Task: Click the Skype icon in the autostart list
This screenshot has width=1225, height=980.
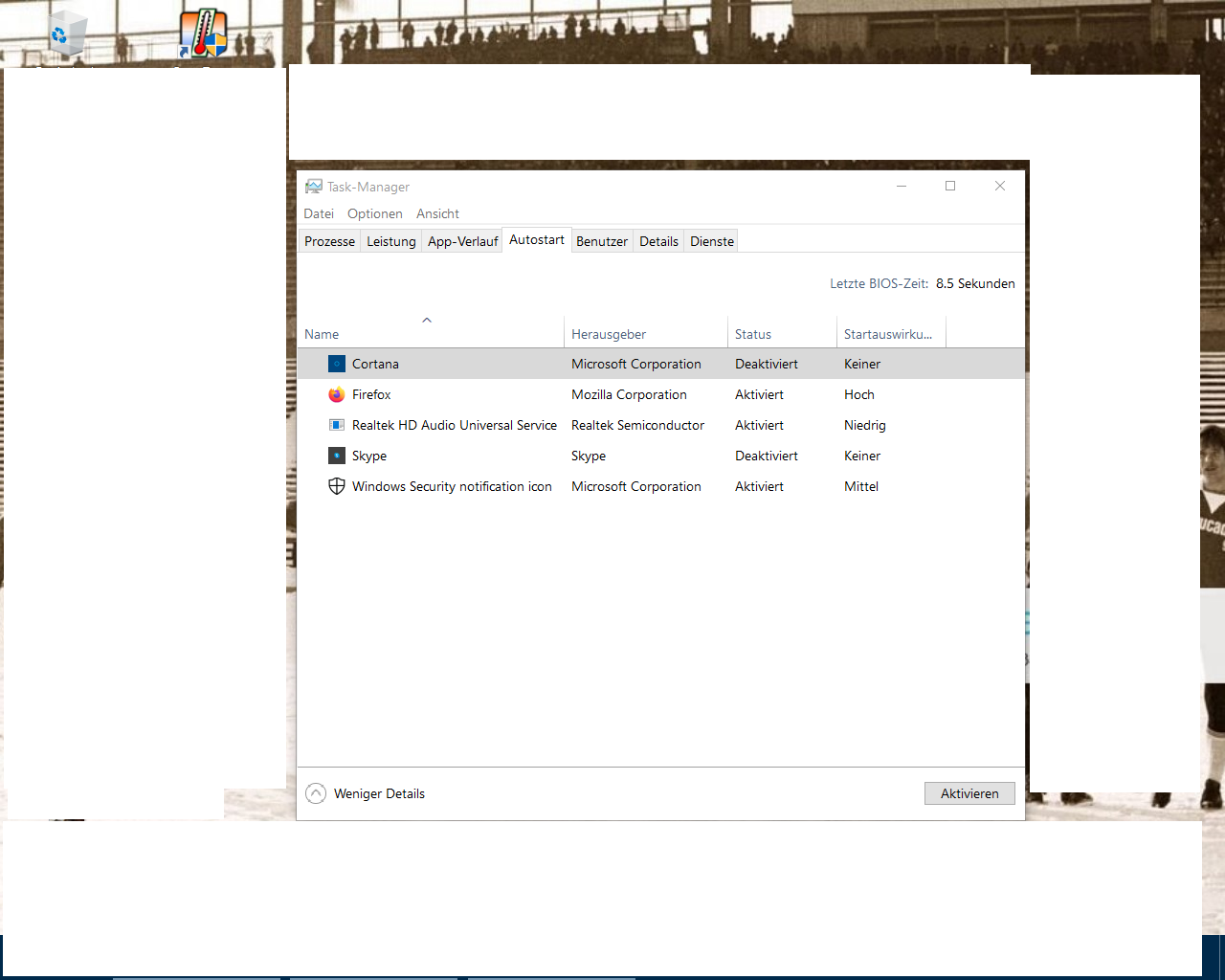Action: [337, 456]
